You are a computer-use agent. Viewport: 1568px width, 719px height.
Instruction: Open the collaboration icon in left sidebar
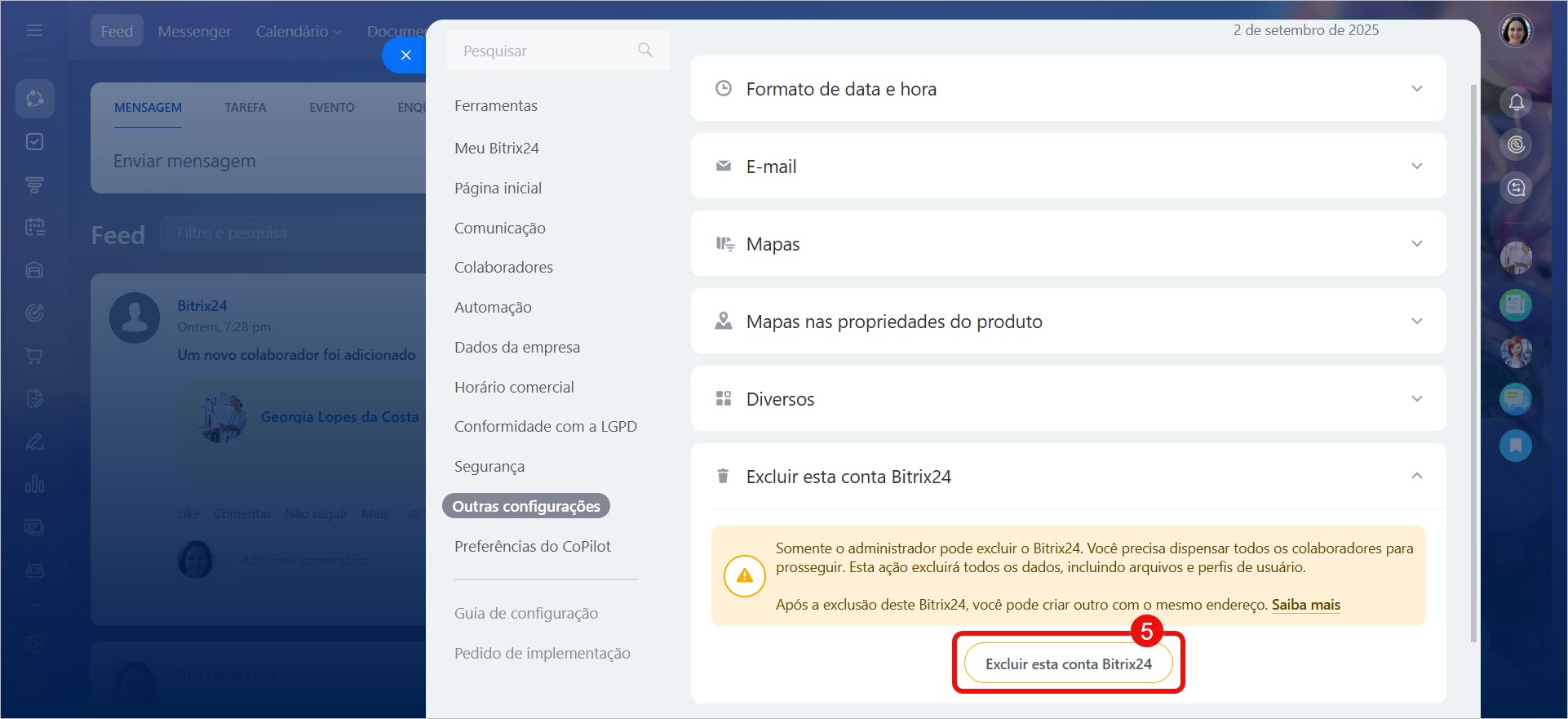35,99
